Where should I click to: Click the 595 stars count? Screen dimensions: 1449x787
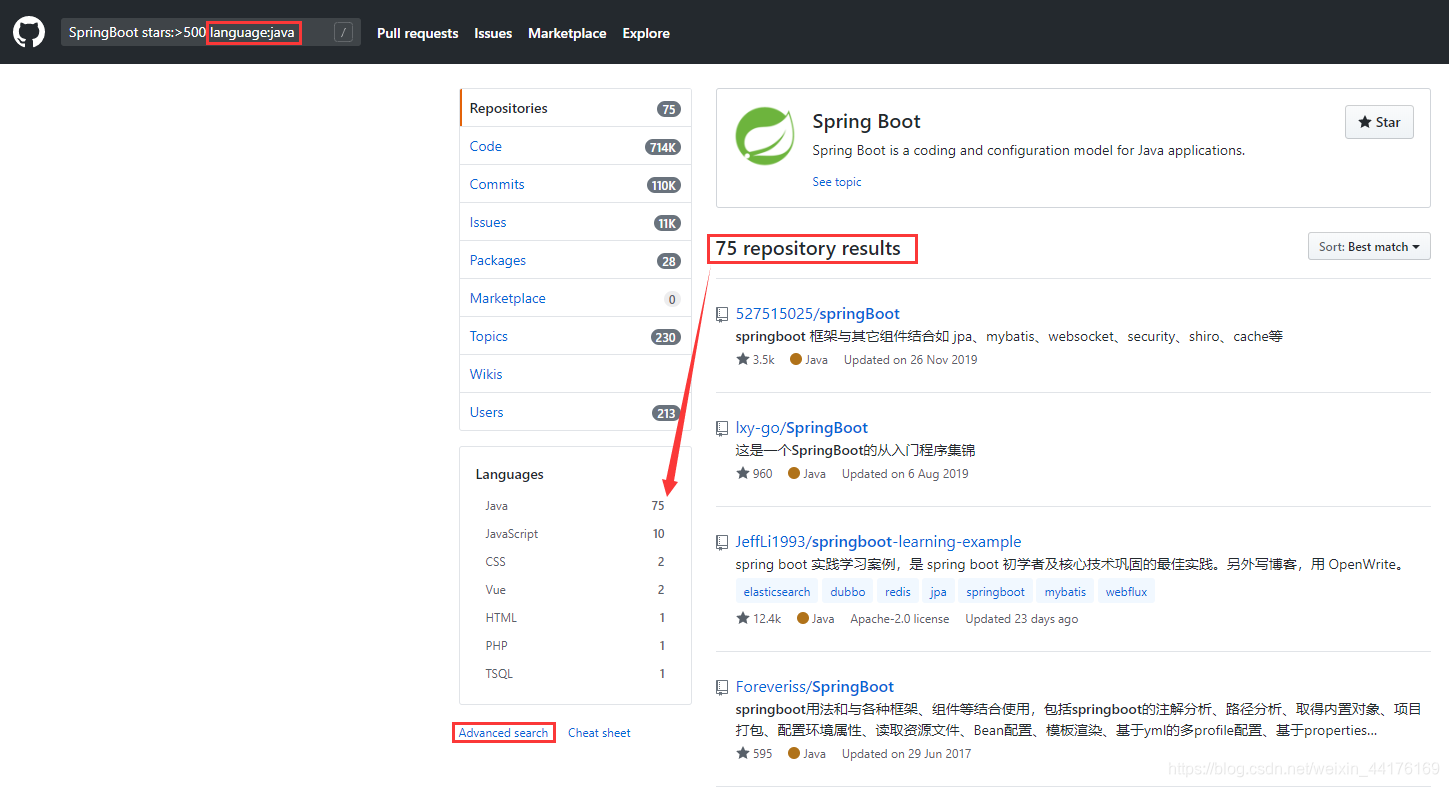[x=754, y=754]
